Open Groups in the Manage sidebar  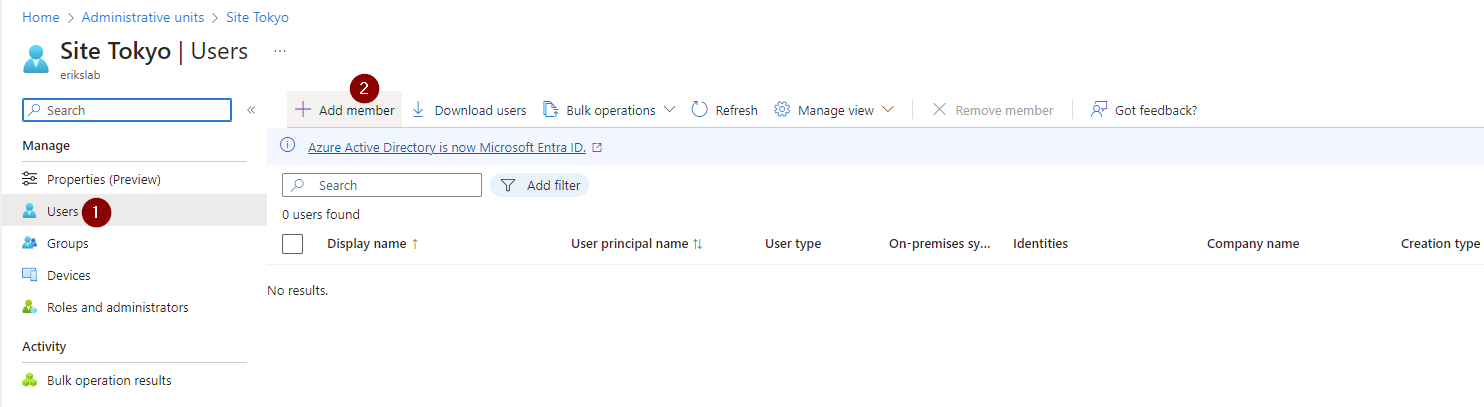[x=67, y=244]
